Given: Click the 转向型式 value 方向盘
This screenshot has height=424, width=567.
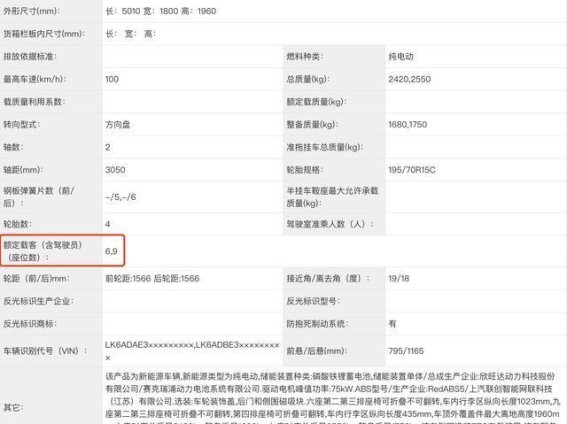Looking at the screenshot, I should pos(118,124).
